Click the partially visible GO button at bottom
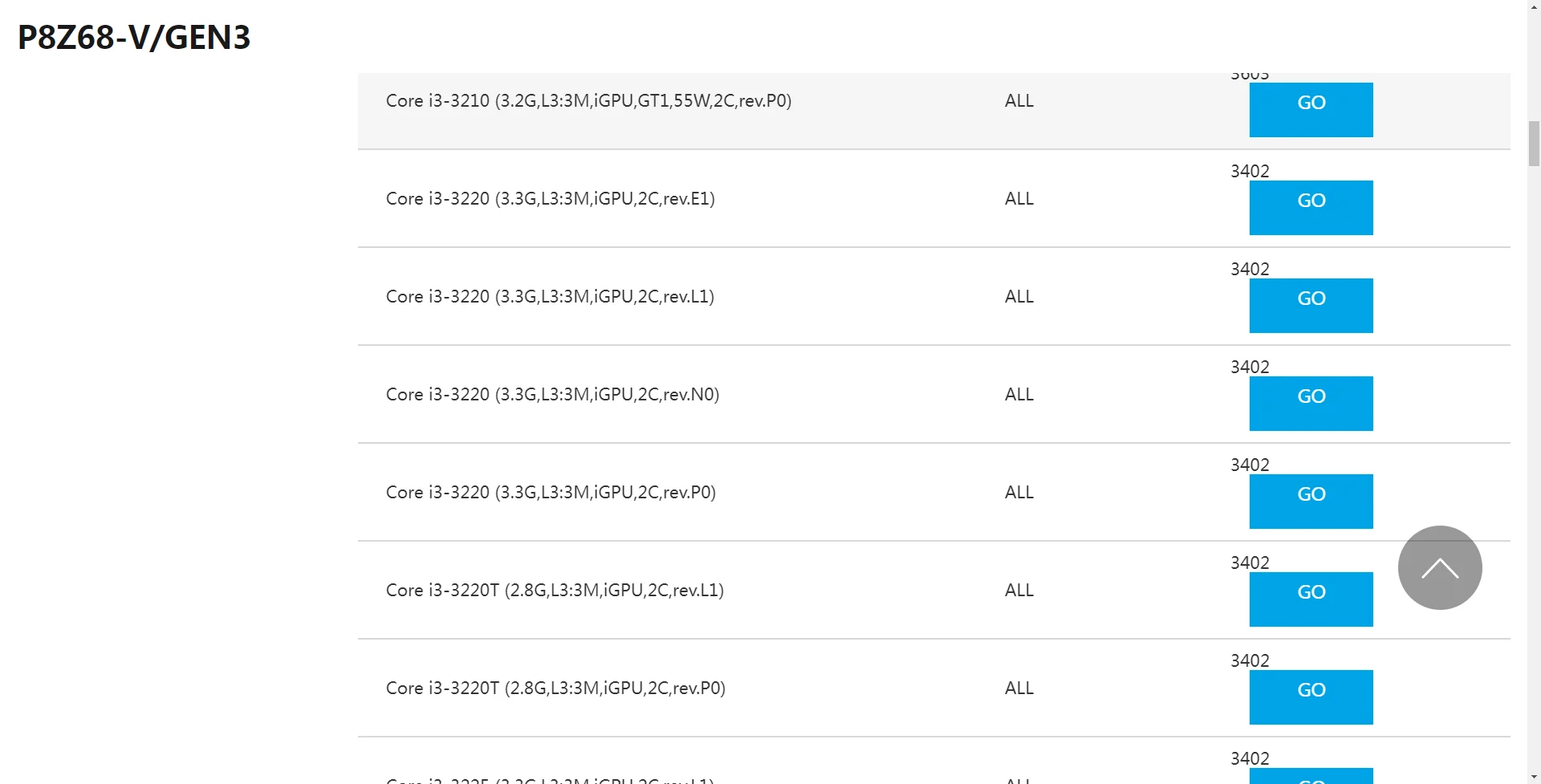Image resolution: width=1541 pixels, height=784 pixels. tap(1311, 776)
